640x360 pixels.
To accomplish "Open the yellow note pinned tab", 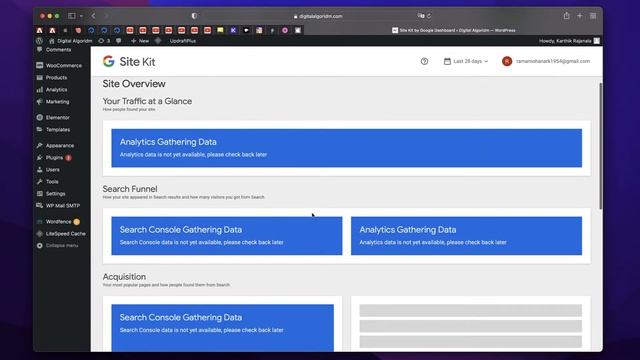I will 220,30.
